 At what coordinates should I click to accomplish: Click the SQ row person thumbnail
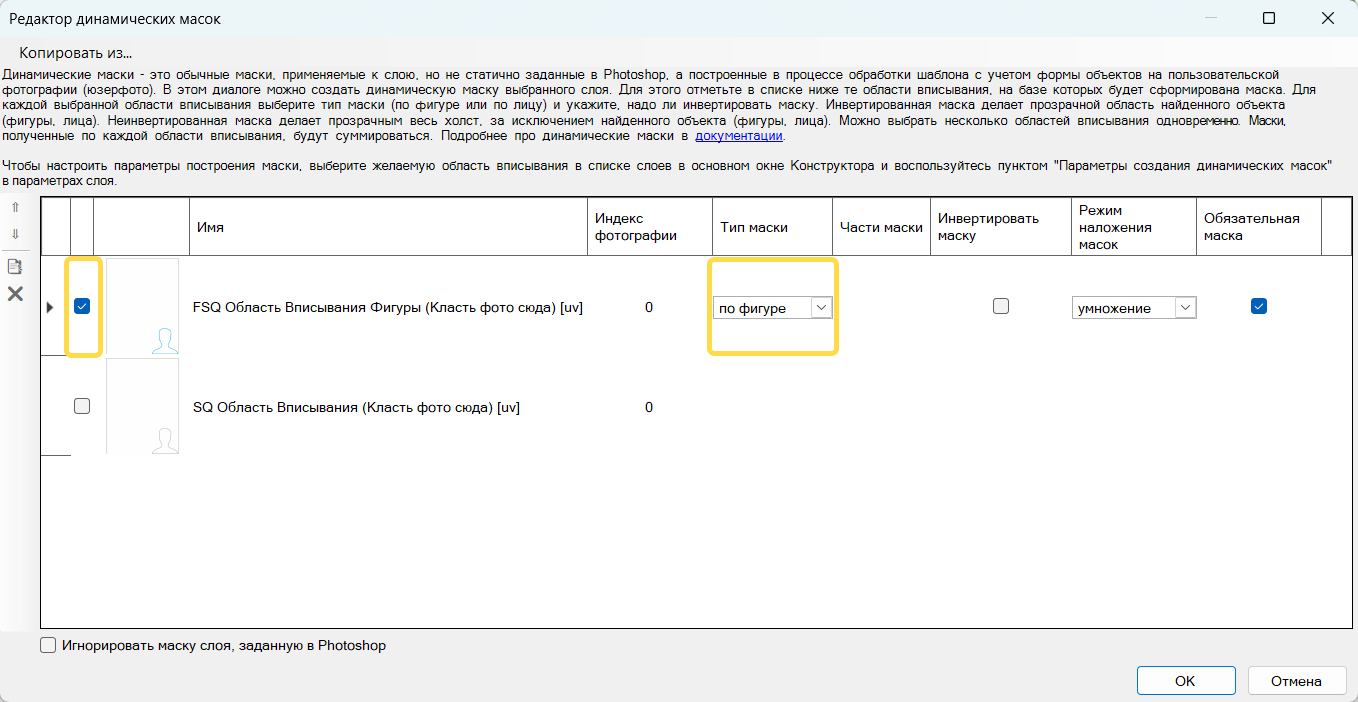click(x=143, y=407)
